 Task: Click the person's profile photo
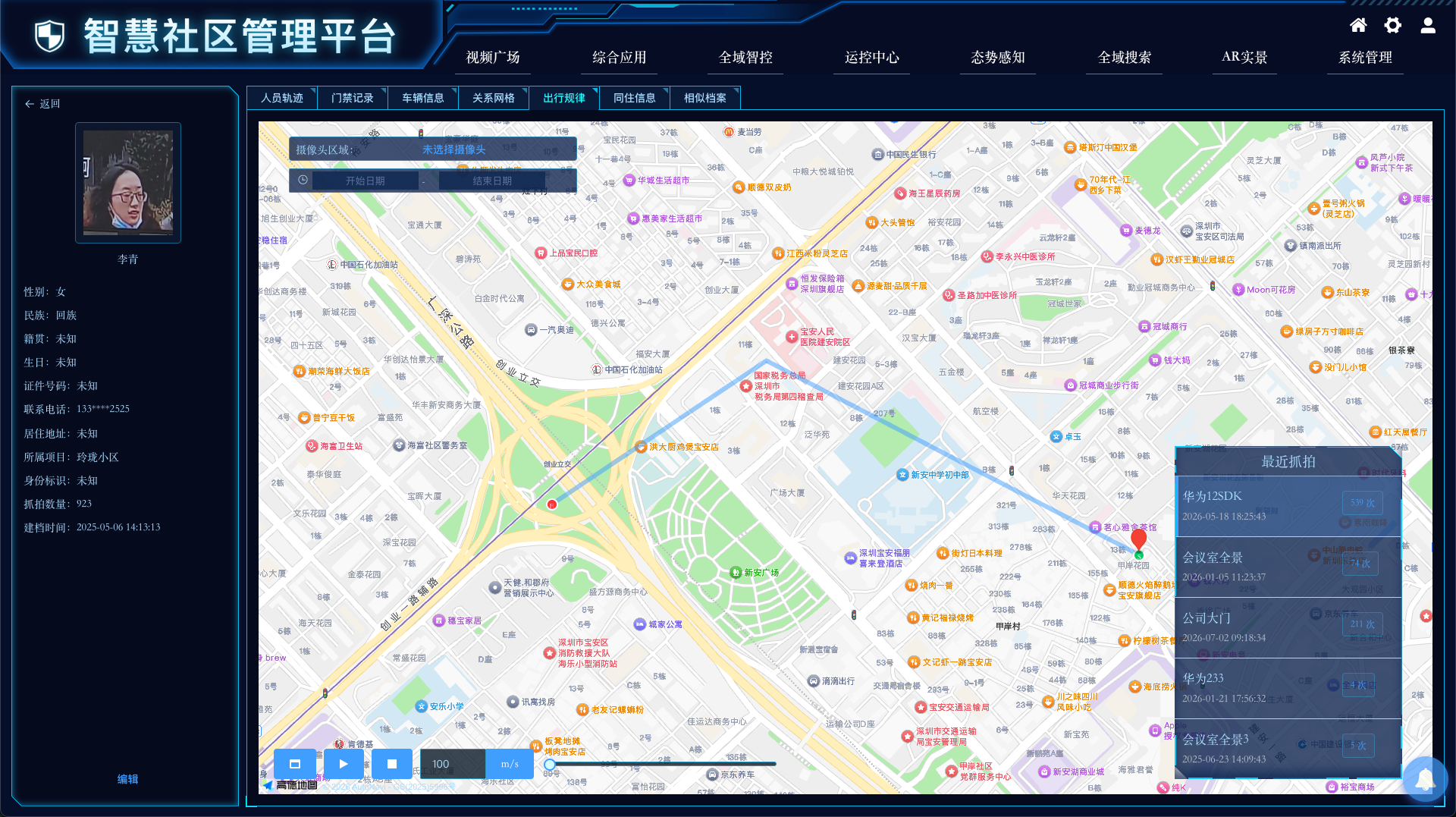[x=128, y=183]
